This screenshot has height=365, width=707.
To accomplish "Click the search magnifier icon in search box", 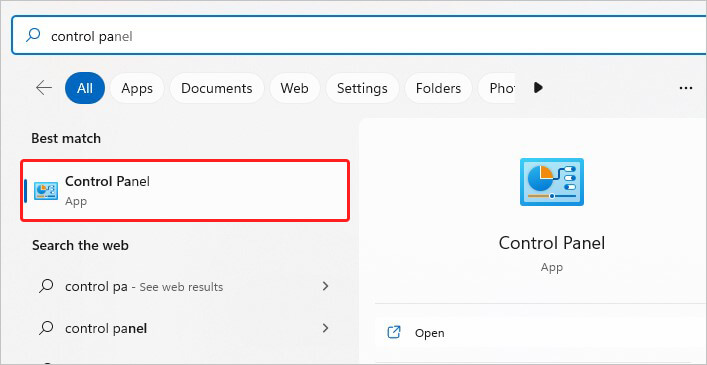I will [33, 35].
